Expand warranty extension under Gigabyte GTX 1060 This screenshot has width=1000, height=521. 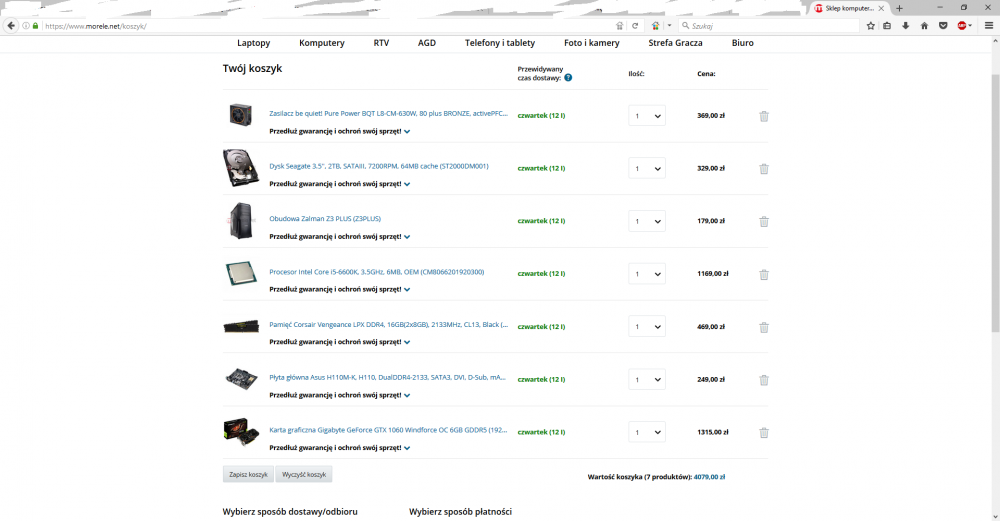[339, 448]
